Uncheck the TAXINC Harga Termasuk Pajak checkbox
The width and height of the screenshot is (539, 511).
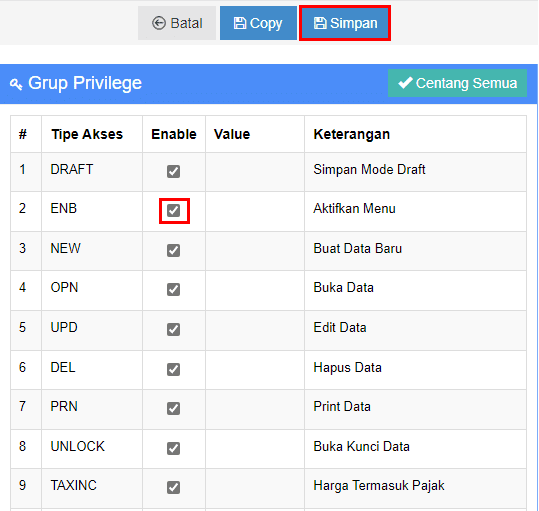[x=173, y=487]
